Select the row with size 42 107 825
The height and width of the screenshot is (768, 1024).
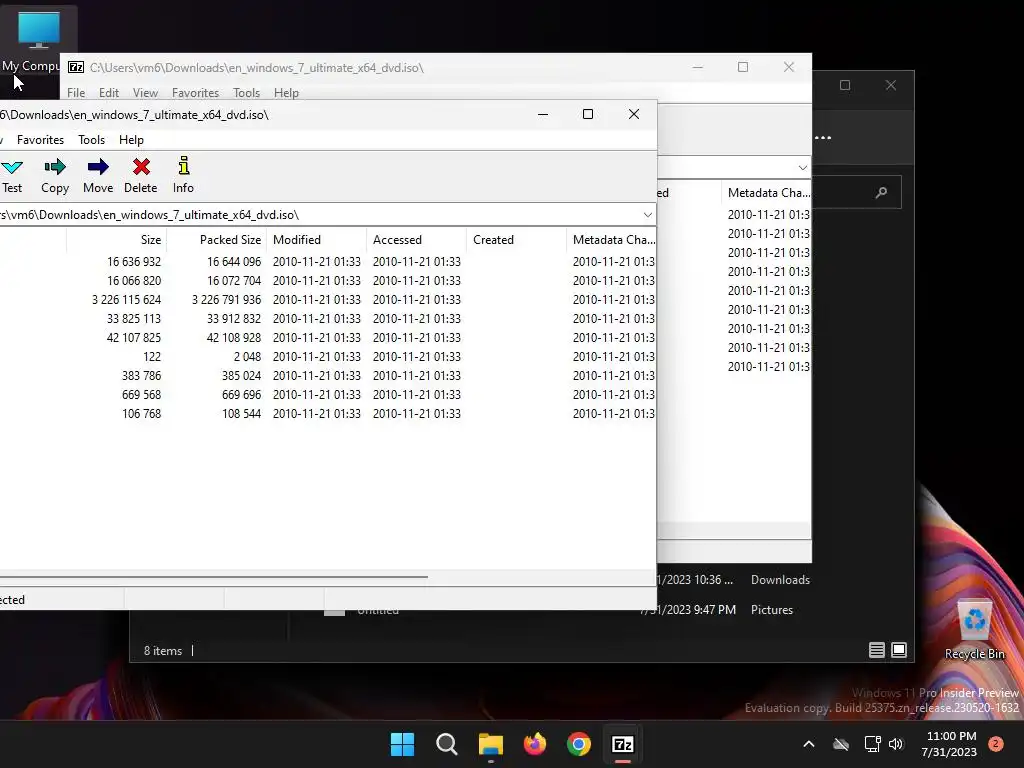click(x=328, y=337)
